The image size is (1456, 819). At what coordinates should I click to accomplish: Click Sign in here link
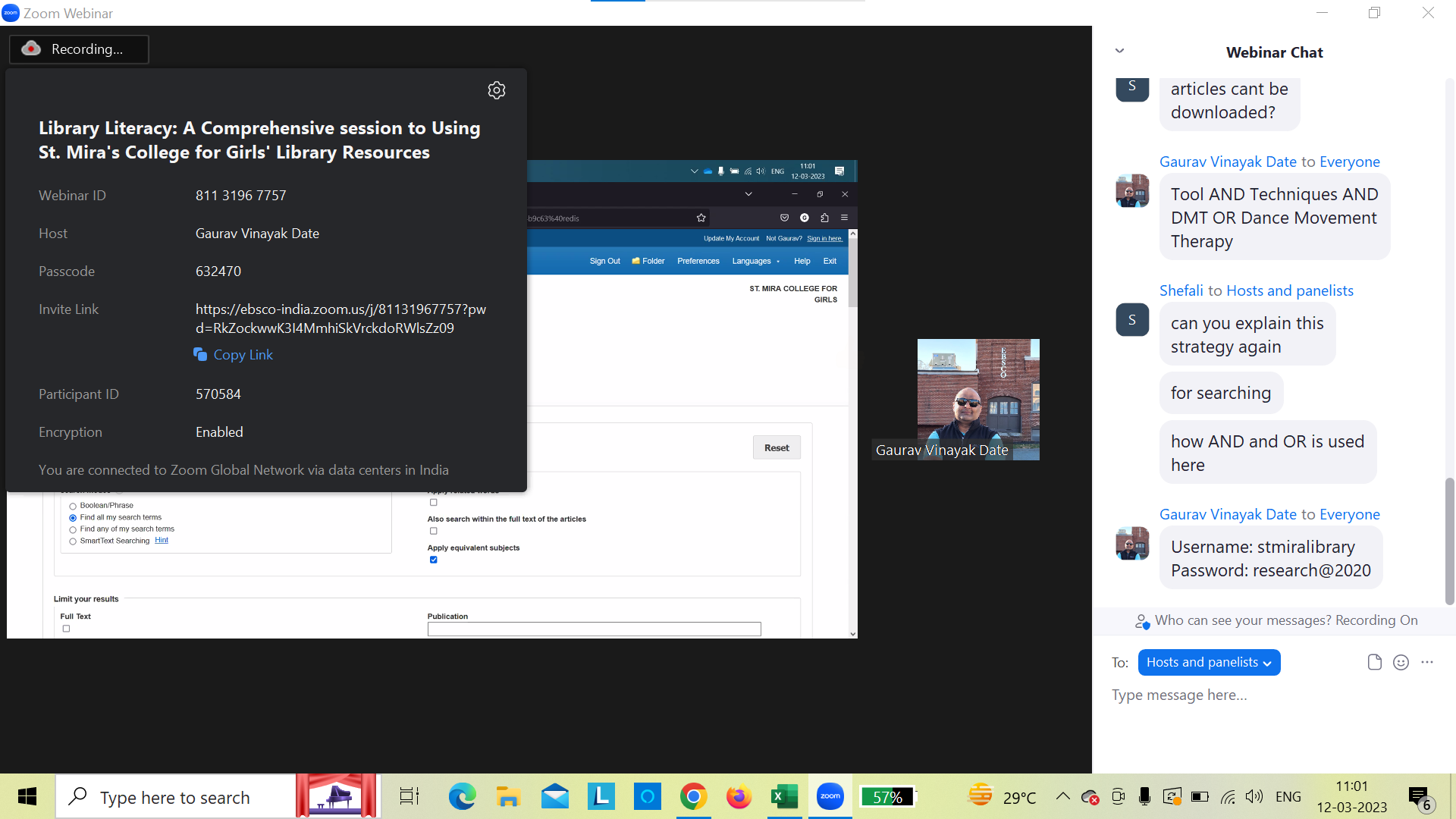click(x=825, y=238)
